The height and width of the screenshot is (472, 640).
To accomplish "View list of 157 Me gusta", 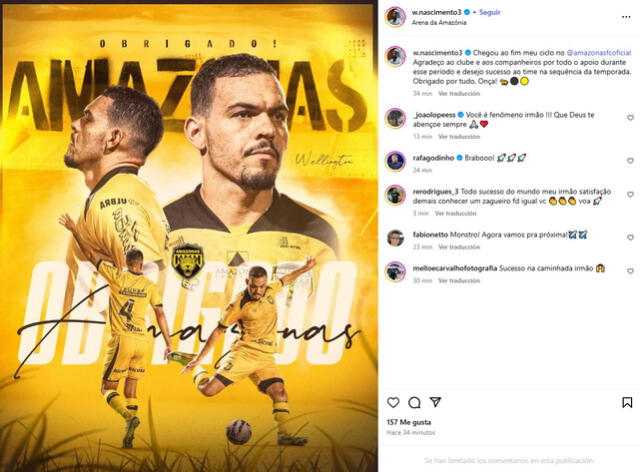I will click(409, 422).
